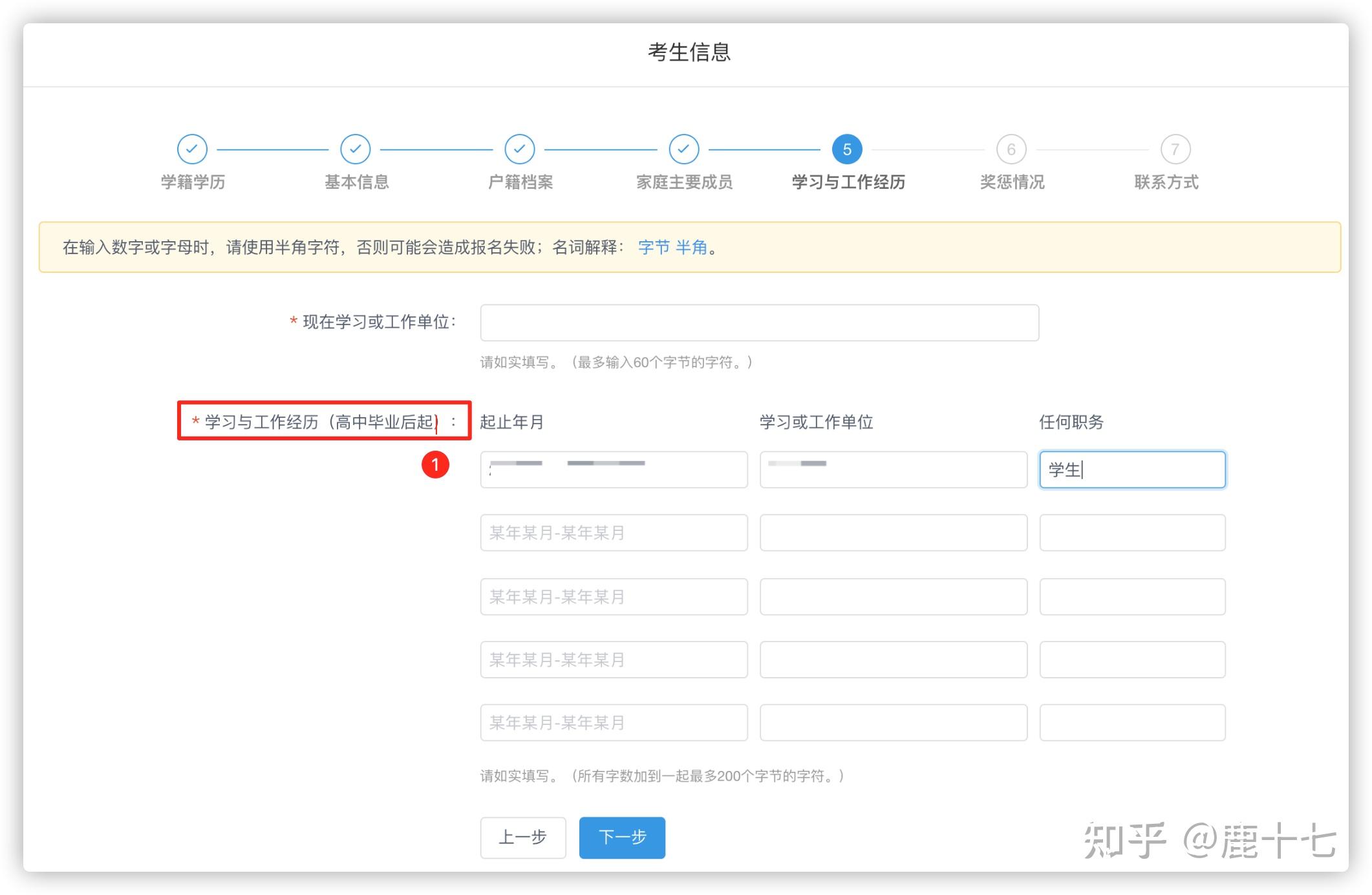Click fourth row 学习或工作单位 field
This screenshot has width=1372, height=895.
pos(893,660)
